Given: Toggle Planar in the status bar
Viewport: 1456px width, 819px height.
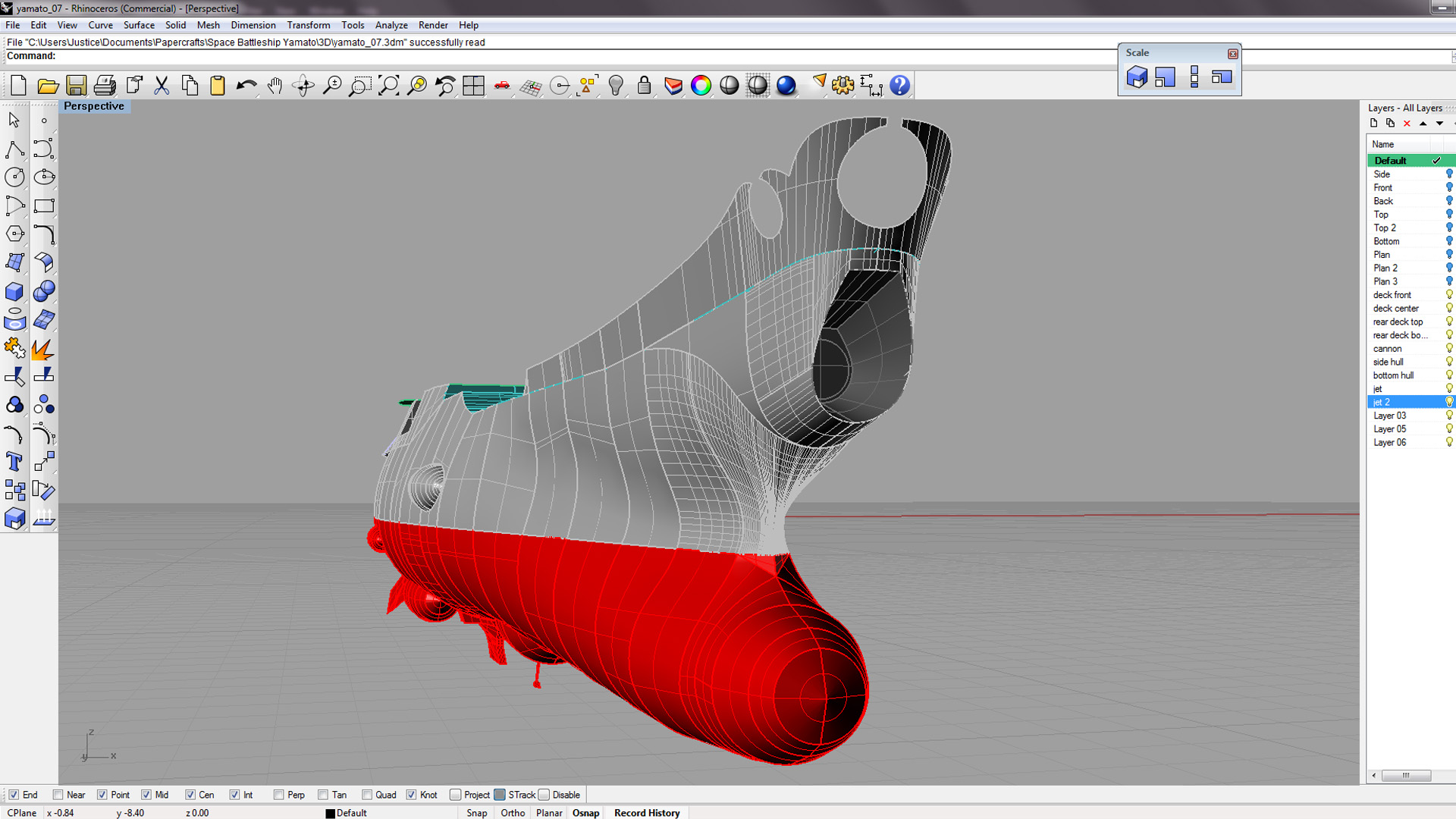Looking at the screenshot, I should [549, 813].
